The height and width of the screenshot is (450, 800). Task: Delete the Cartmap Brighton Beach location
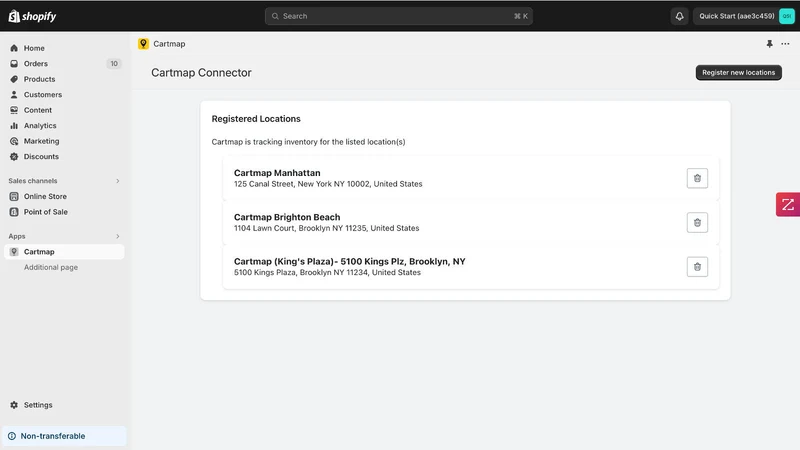[x=697, y=222]
